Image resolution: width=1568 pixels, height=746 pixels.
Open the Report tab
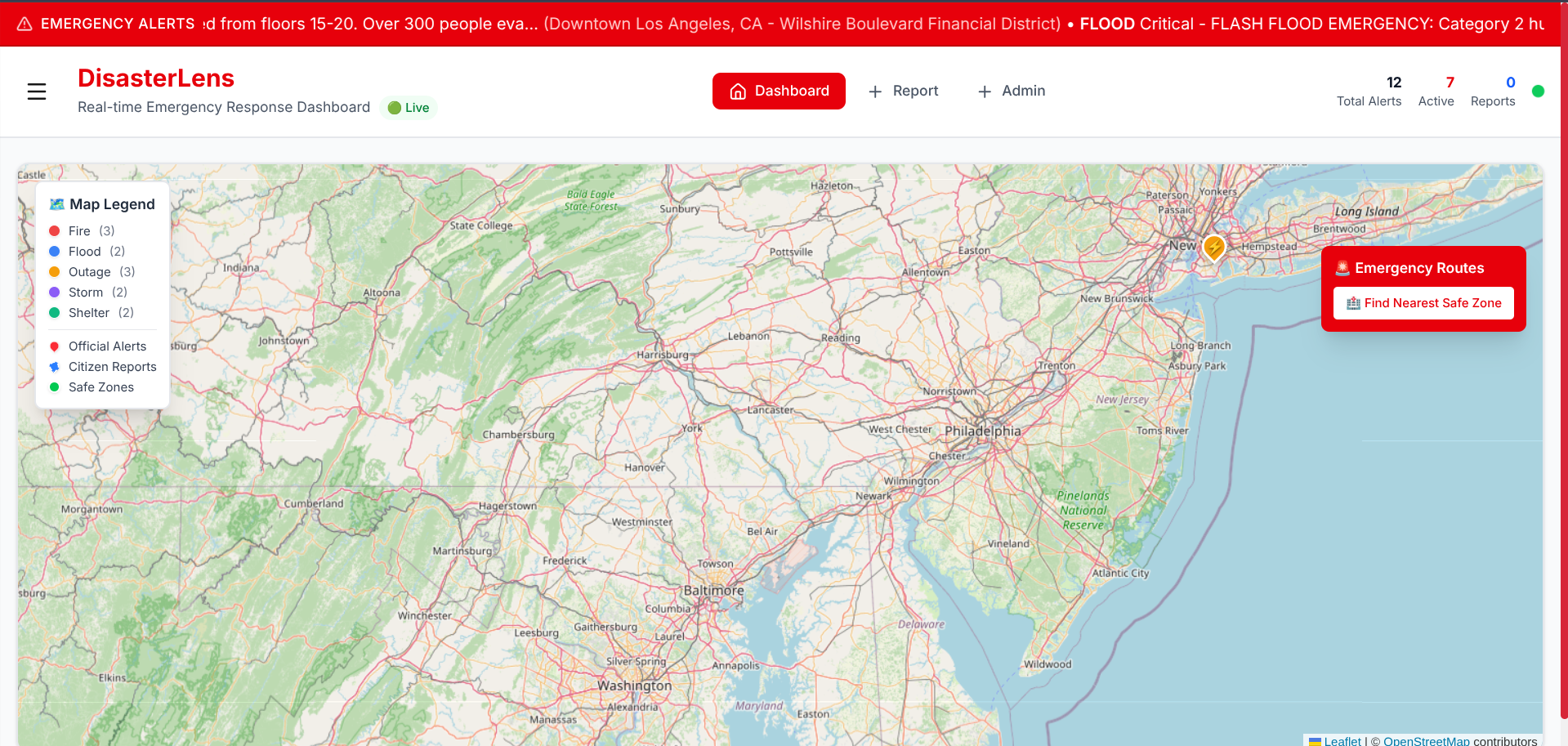903,91
